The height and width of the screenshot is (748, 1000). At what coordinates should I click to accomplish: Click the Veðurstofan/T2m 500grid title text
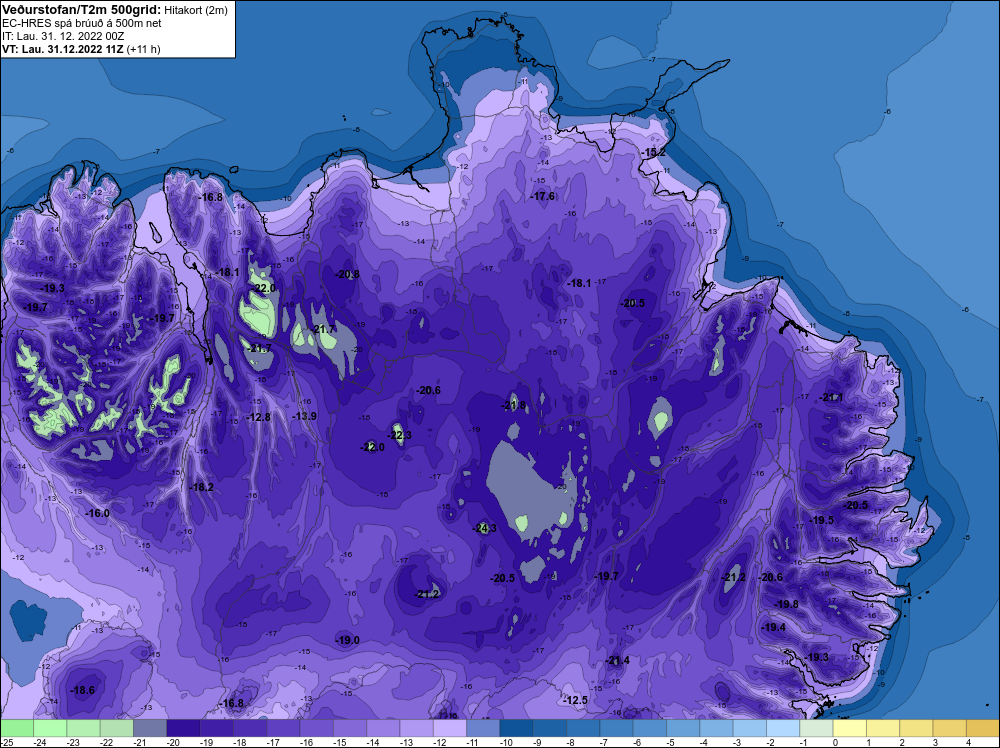point(82,9)
